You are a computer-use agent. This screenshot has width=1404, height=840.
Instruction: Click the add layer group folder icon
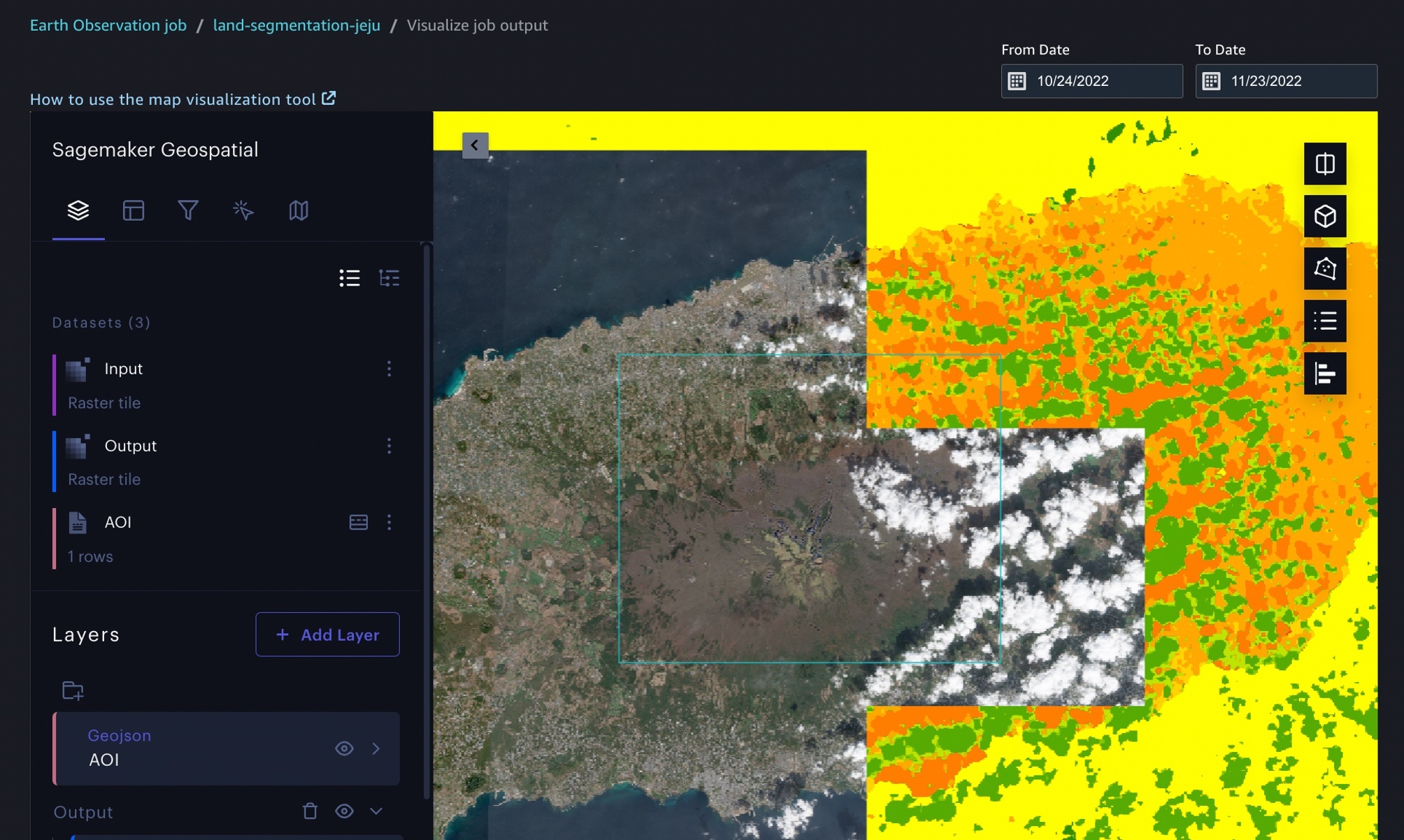click(x=73, y=690)
